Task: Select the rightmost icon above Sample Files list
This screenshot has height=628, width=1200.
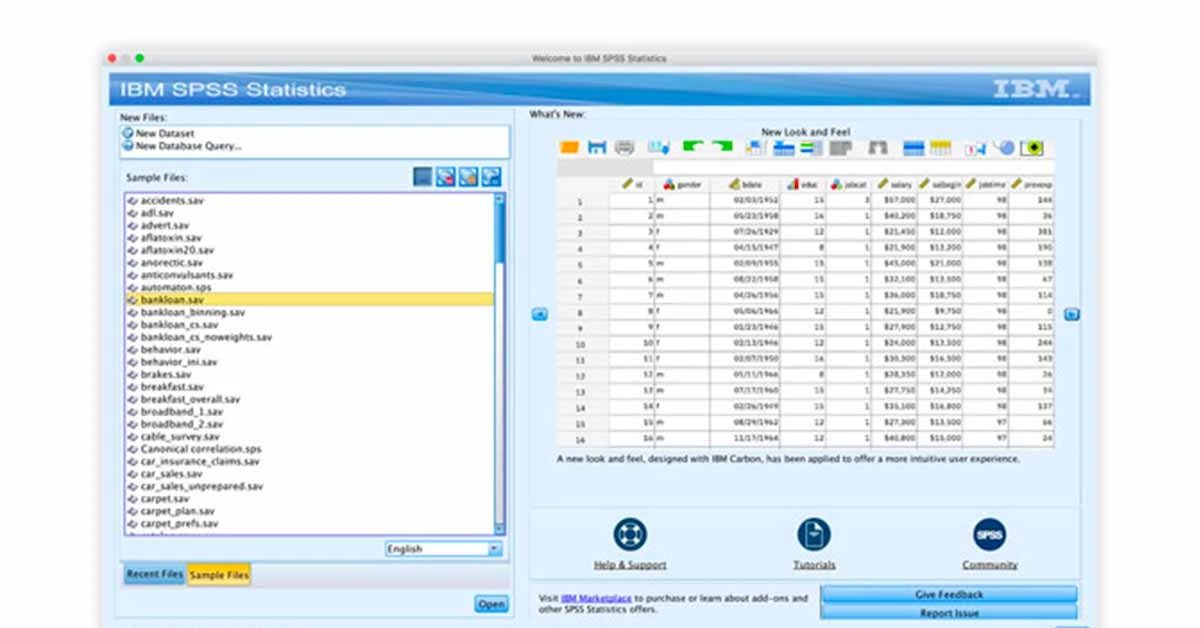Action: tap(491, 176)
